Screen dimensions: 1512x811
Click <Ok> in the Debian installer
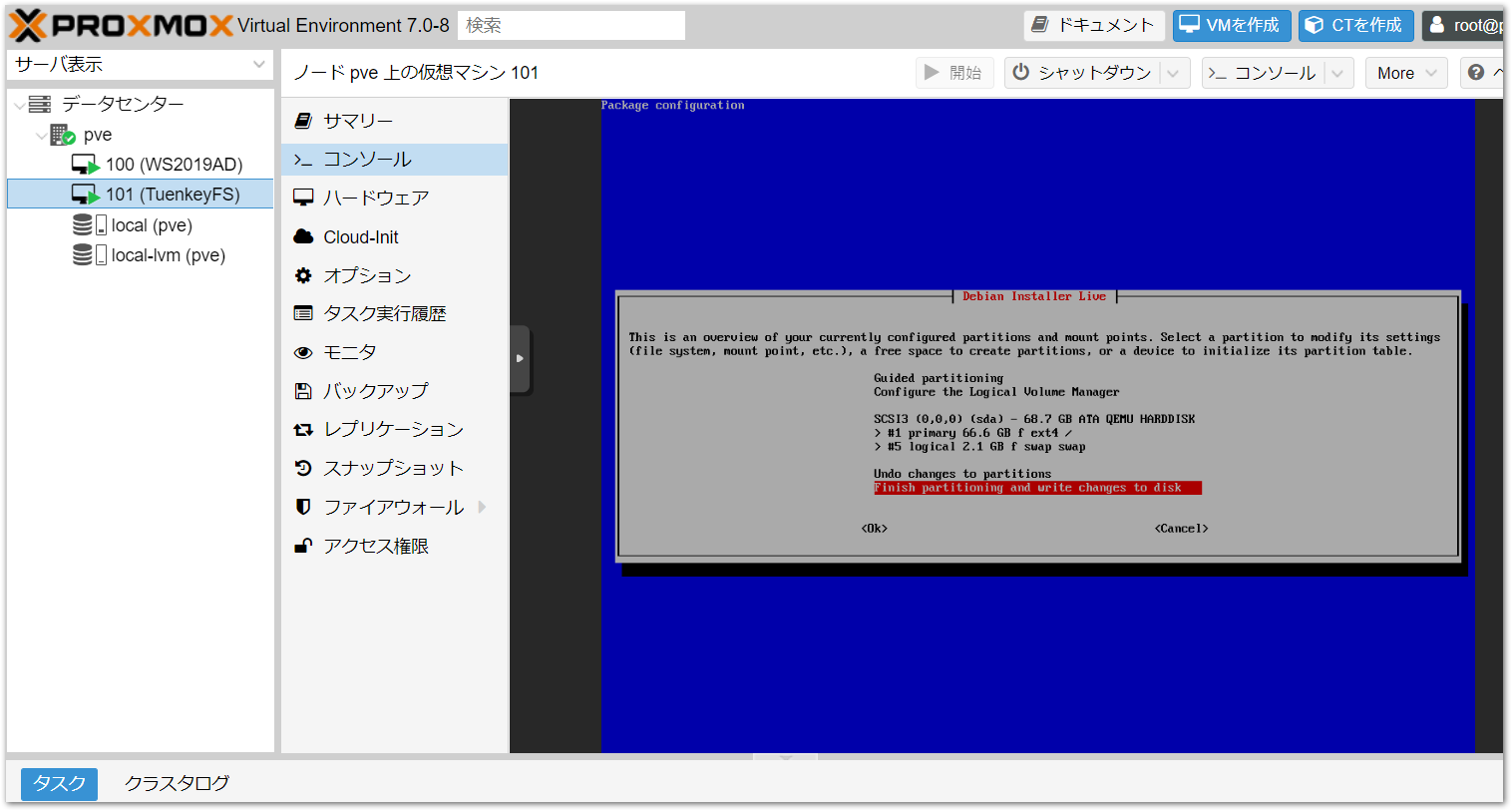point(875,529)
